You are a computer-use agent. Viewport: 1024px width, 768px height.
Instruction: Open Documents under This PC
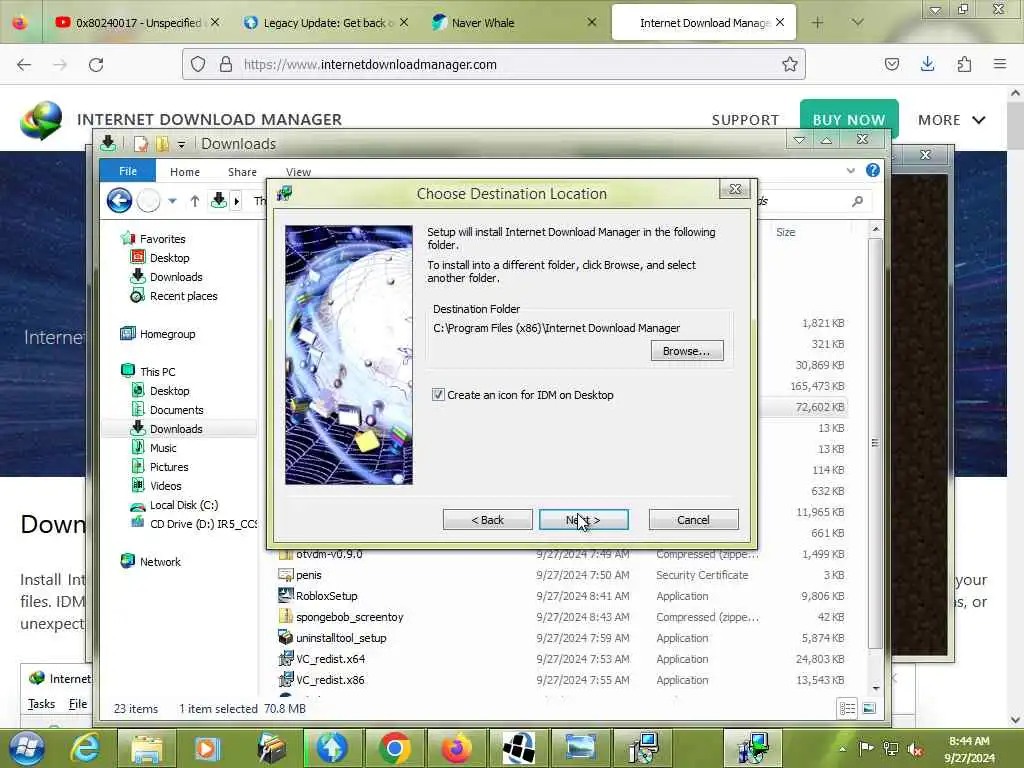176,409
